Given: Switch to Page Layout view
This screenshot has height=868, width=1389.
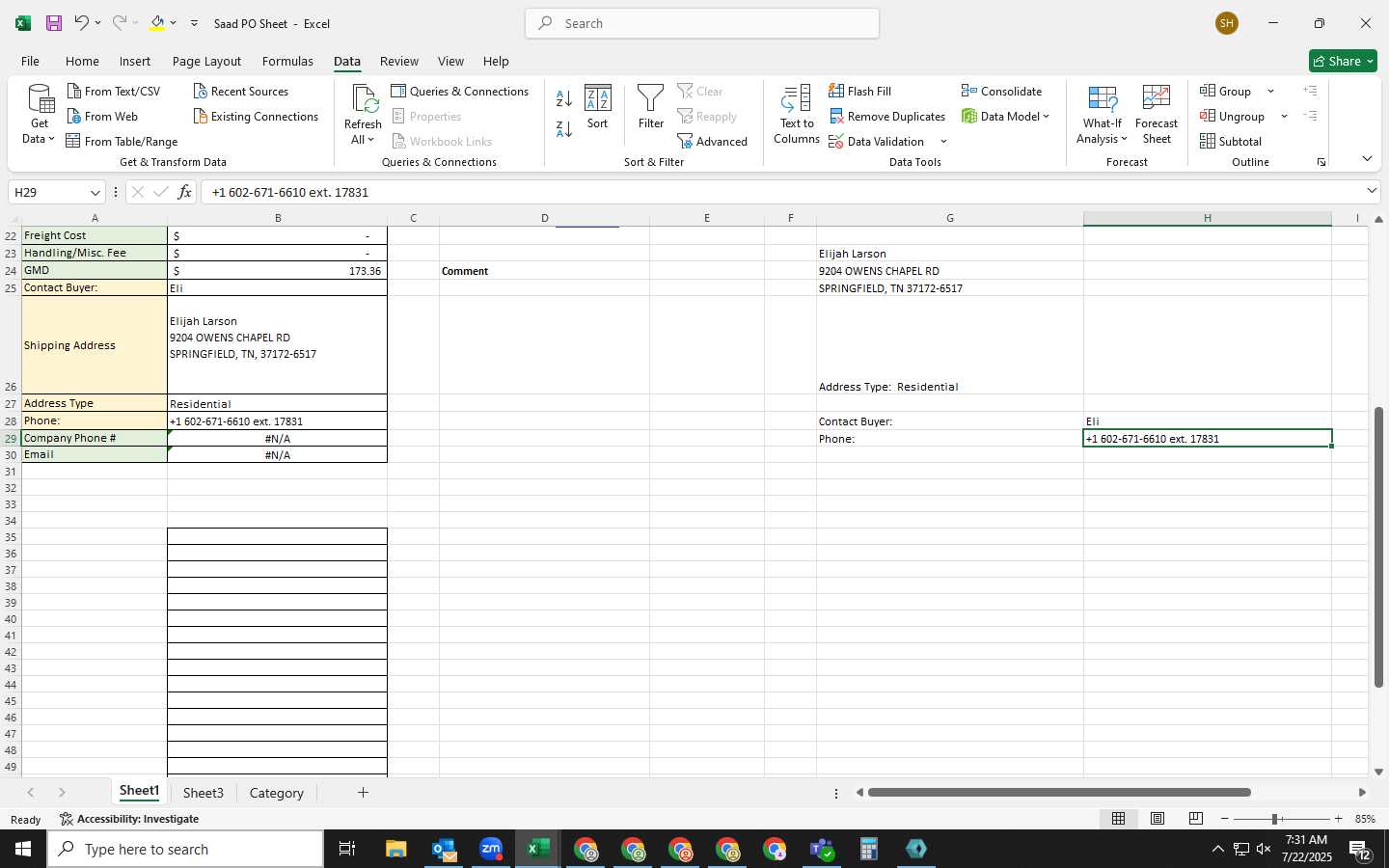Looking at the screenshot, I should 1157,819.
